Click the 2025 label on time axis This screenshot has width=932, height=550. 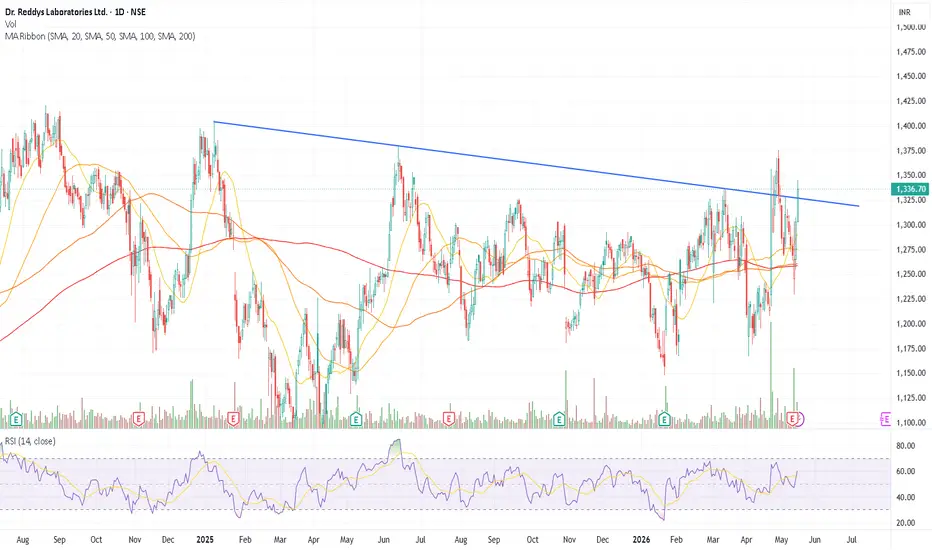pos(204,540)
